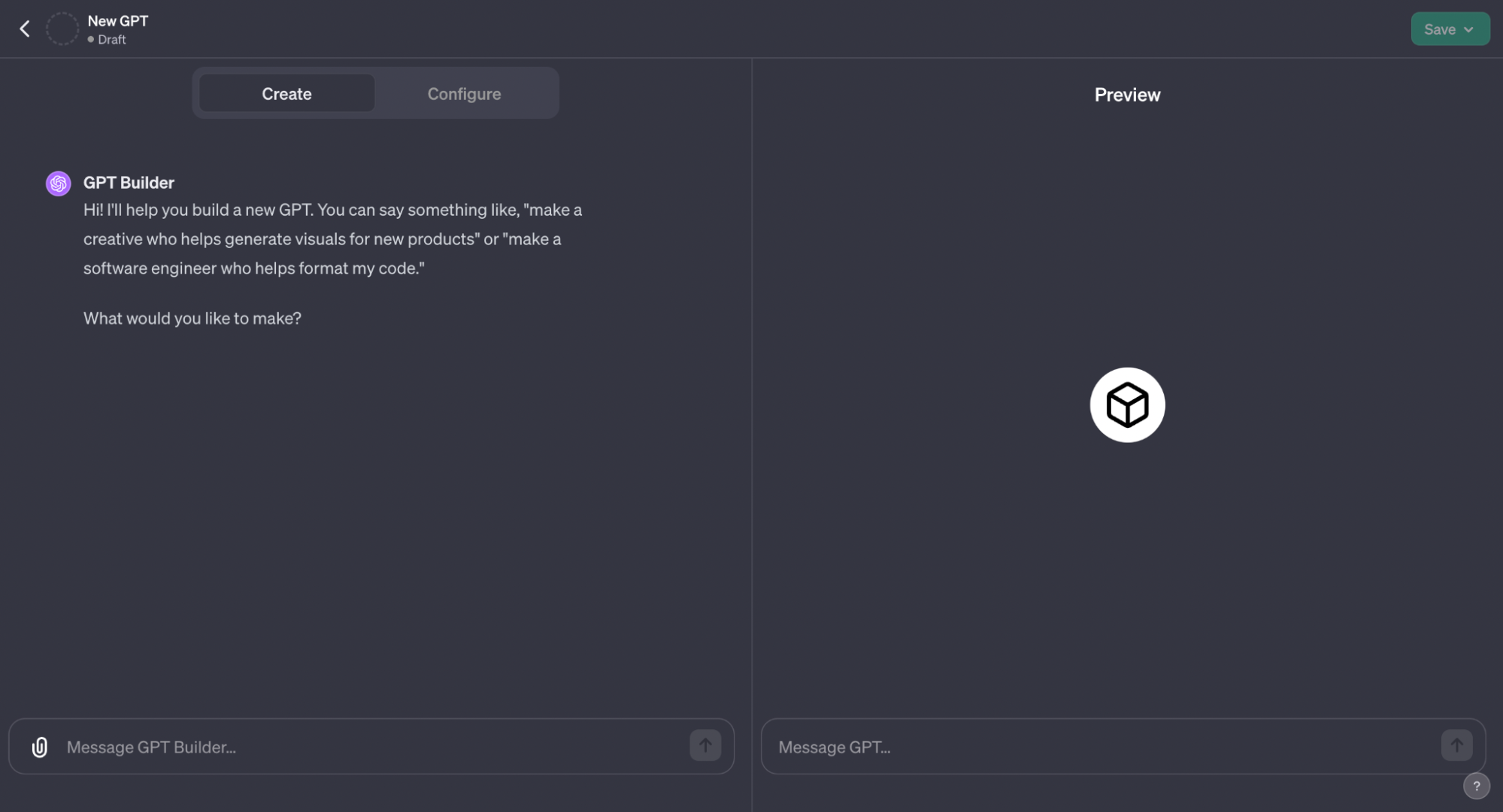The image size is (1503, 812).
Task: Switch to the Configure tab
Action: [464, 93]
